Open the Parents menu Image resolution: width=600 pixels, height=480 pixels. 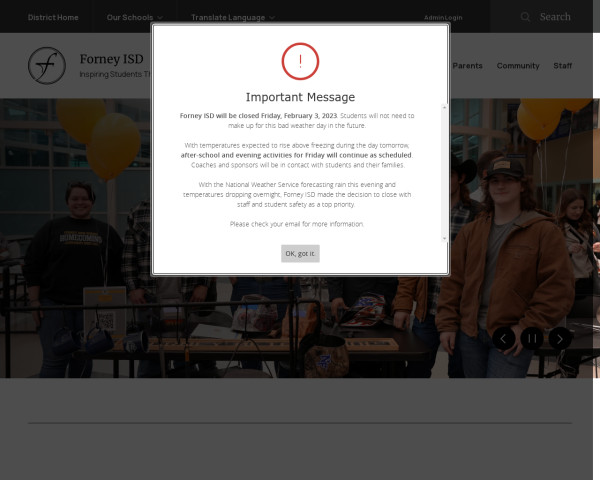[467, 66]
